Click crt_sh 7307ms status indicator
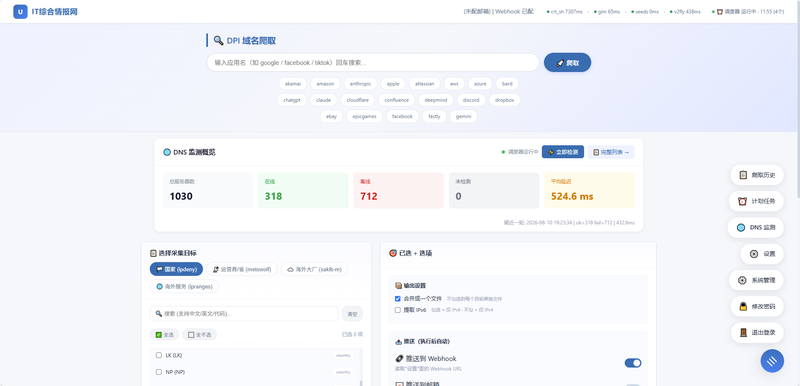This screenshot has height=386, width=800. coord(564,12)
